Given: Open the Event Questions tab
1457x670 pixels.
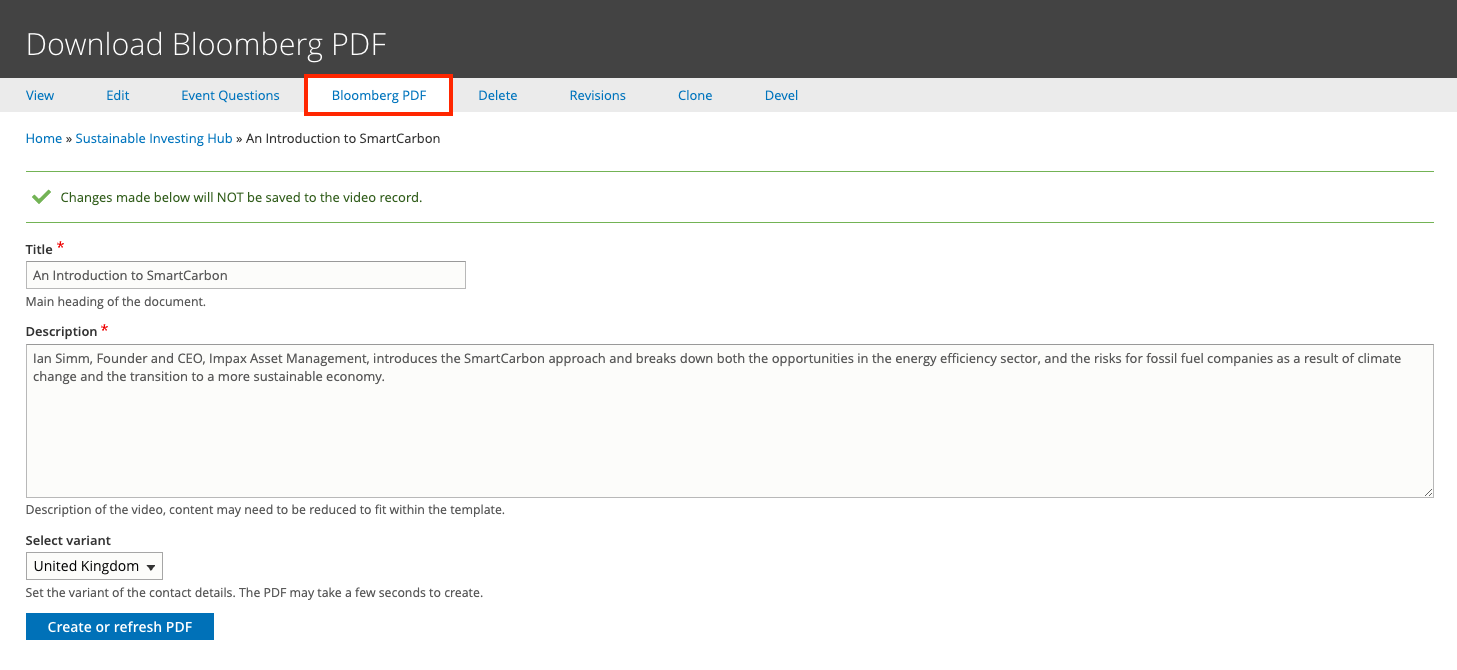Looking at the screenshot, I should point(230,95).
